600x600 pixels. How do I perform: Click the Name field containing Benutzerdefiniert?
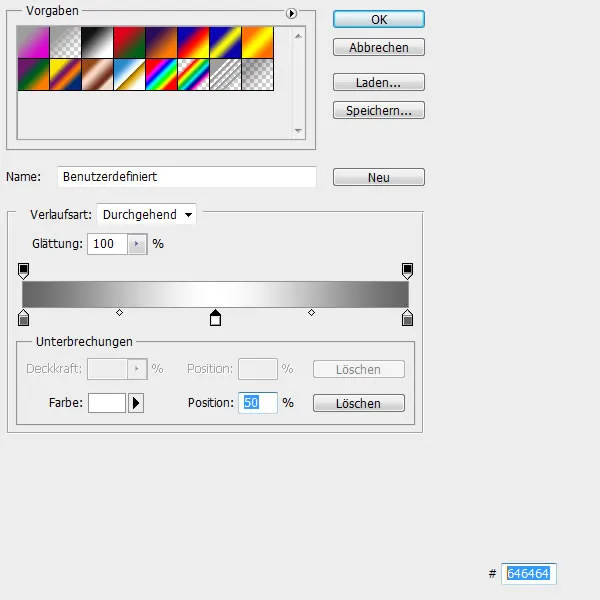(187, 177)
